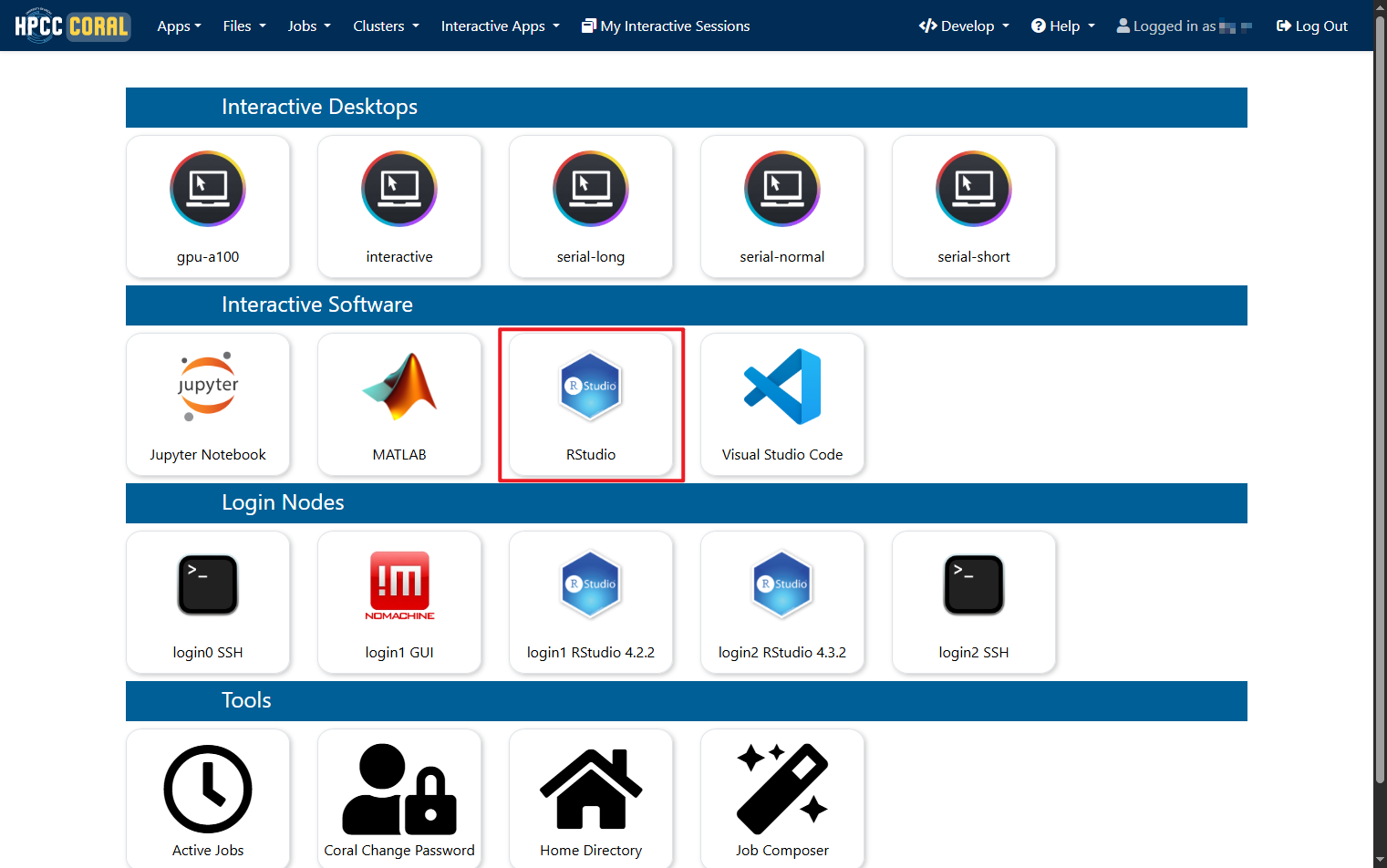Click the Jupyter Notebook label text
1387x868 pixels.
pos(208,455)
